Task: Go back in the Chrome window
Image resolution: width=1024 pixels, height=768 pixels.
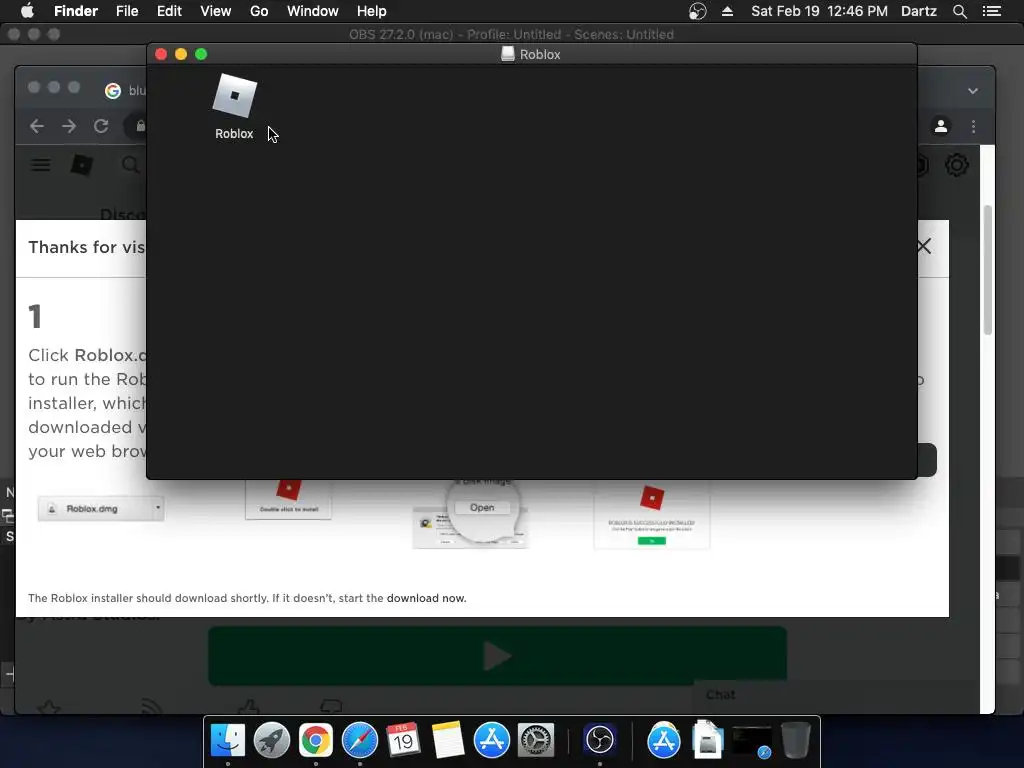Action: (37, 126)
